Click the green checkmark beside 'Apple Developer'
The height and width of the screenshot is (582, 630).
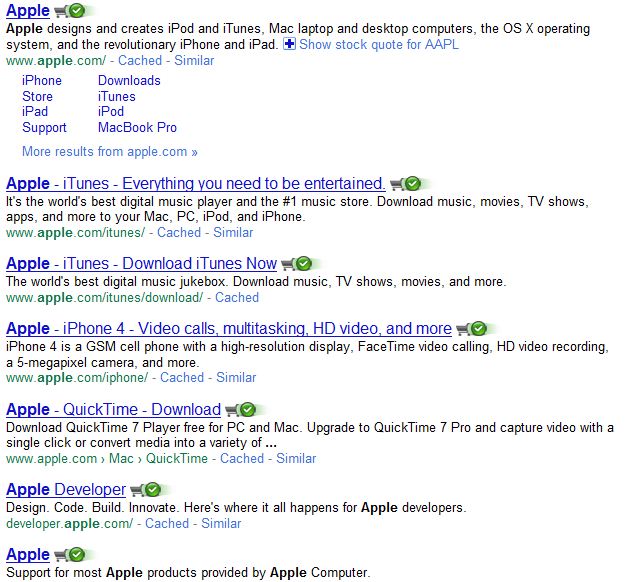(153, 490)
